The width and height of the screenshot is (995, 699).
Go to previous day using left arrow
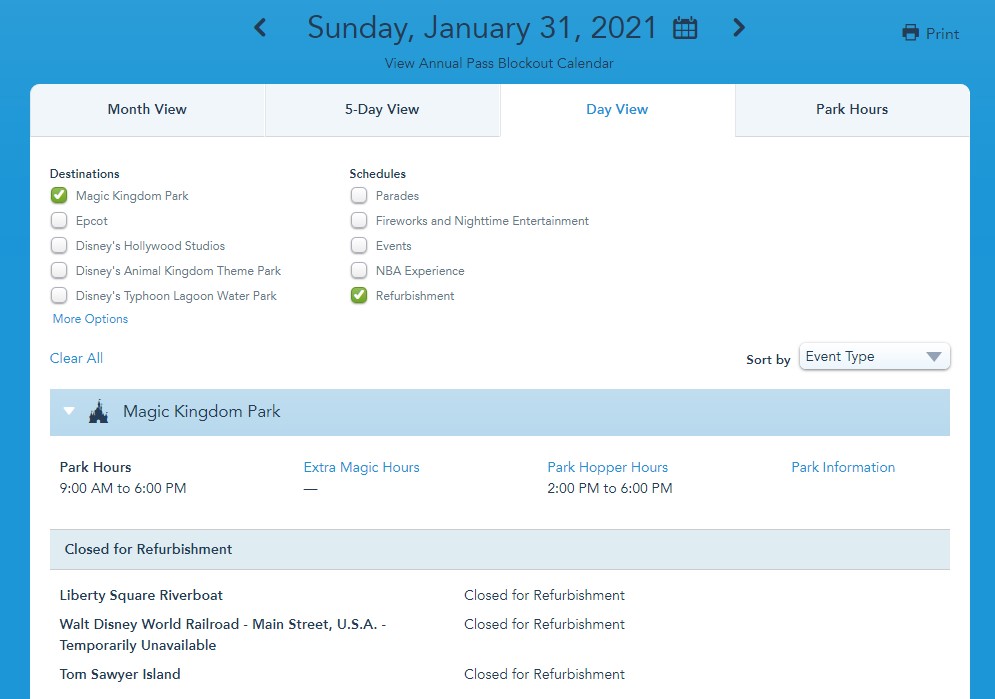coord(260,28)
